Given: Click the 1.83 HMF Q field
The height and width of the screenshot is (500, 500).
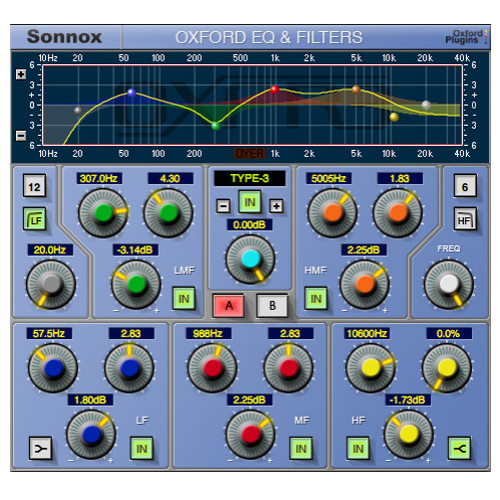Looking at the screenshot, I should (400, 178).
